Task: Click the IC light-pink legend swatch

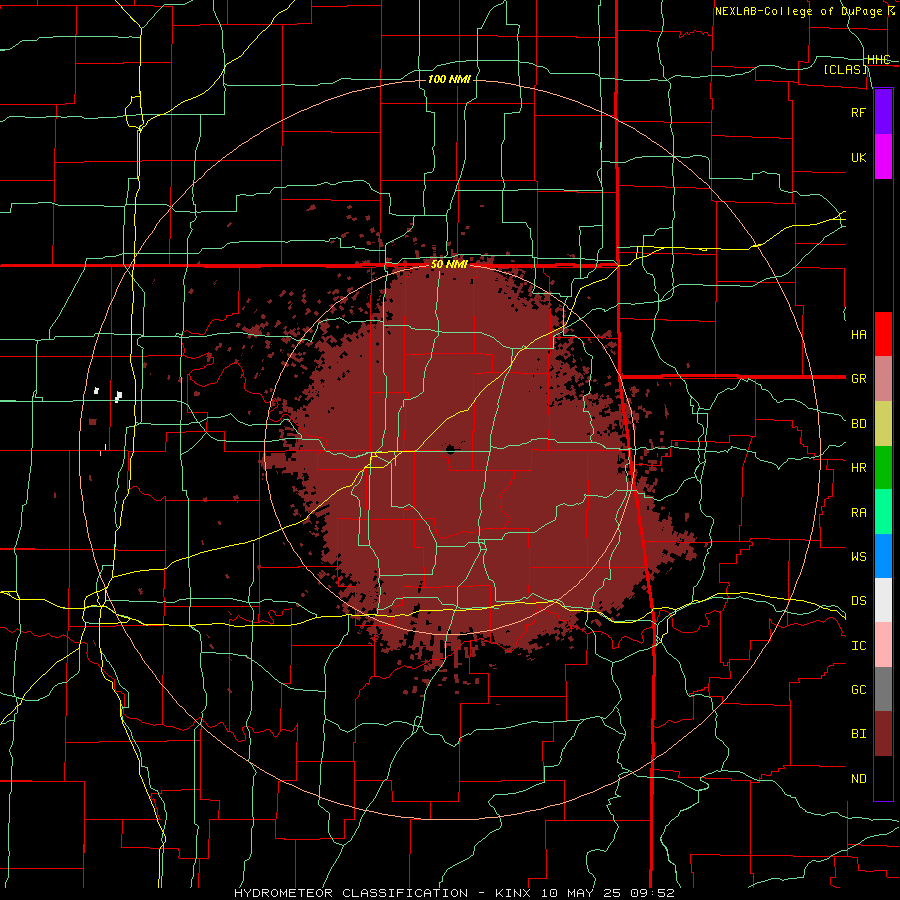Action: click(x=883, y=645)
